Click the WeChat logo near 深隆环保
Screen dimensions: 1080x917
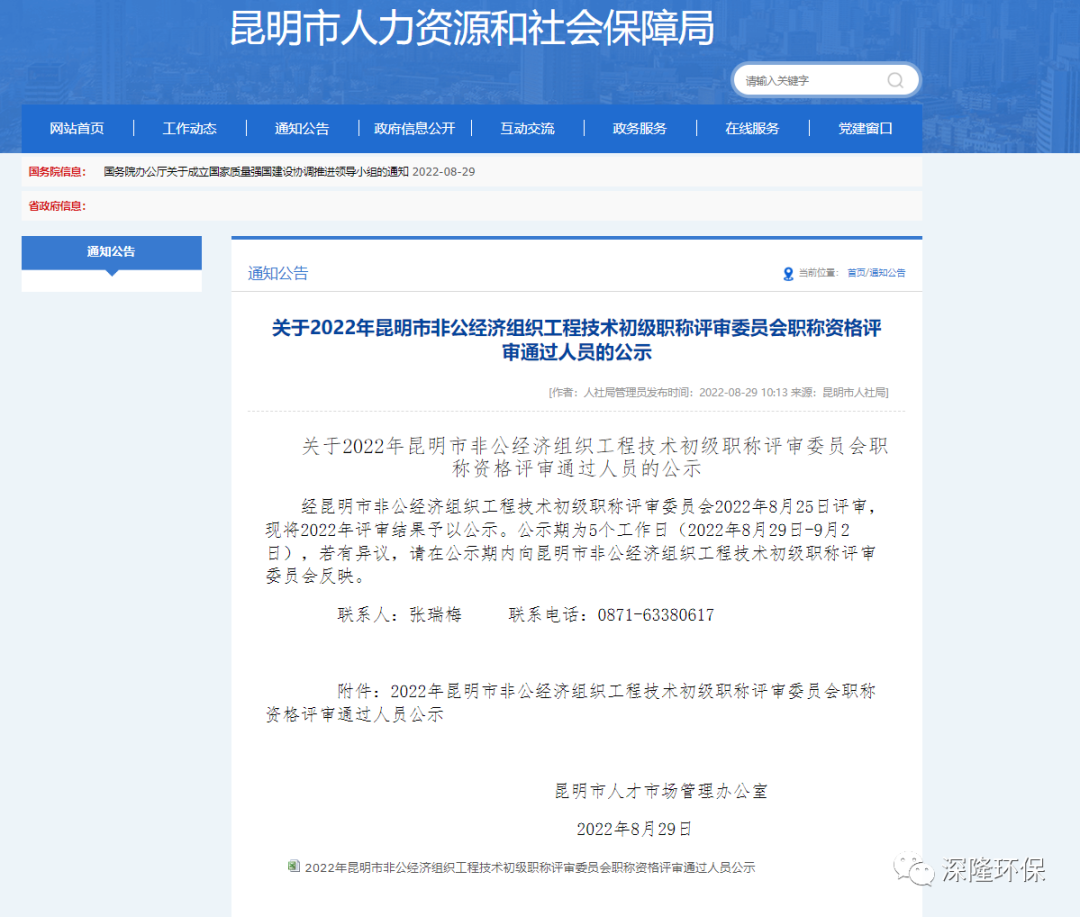point(914,868)
